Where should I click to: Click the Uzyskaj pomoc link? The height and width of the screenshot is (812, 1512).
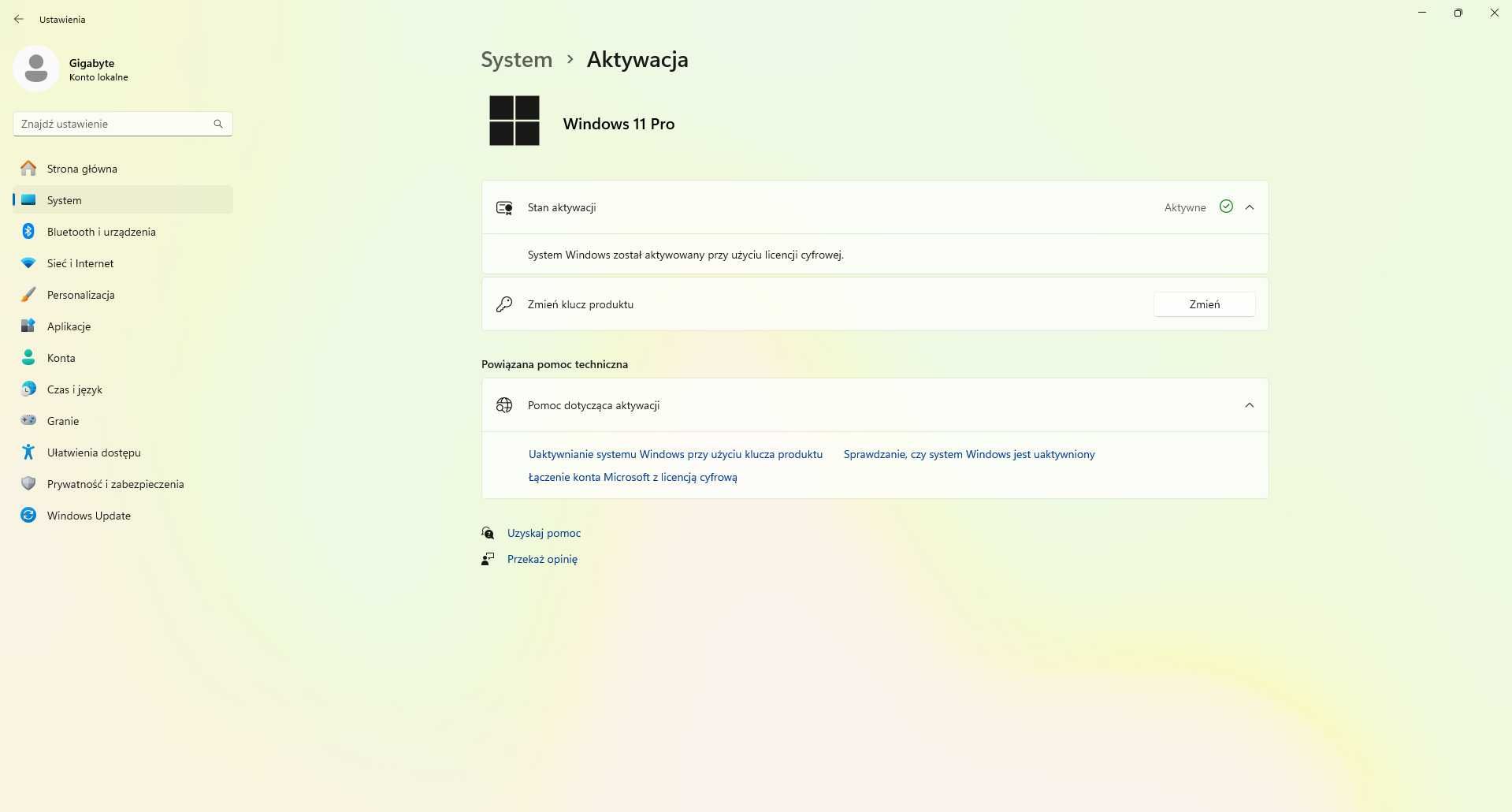(544, 533)
